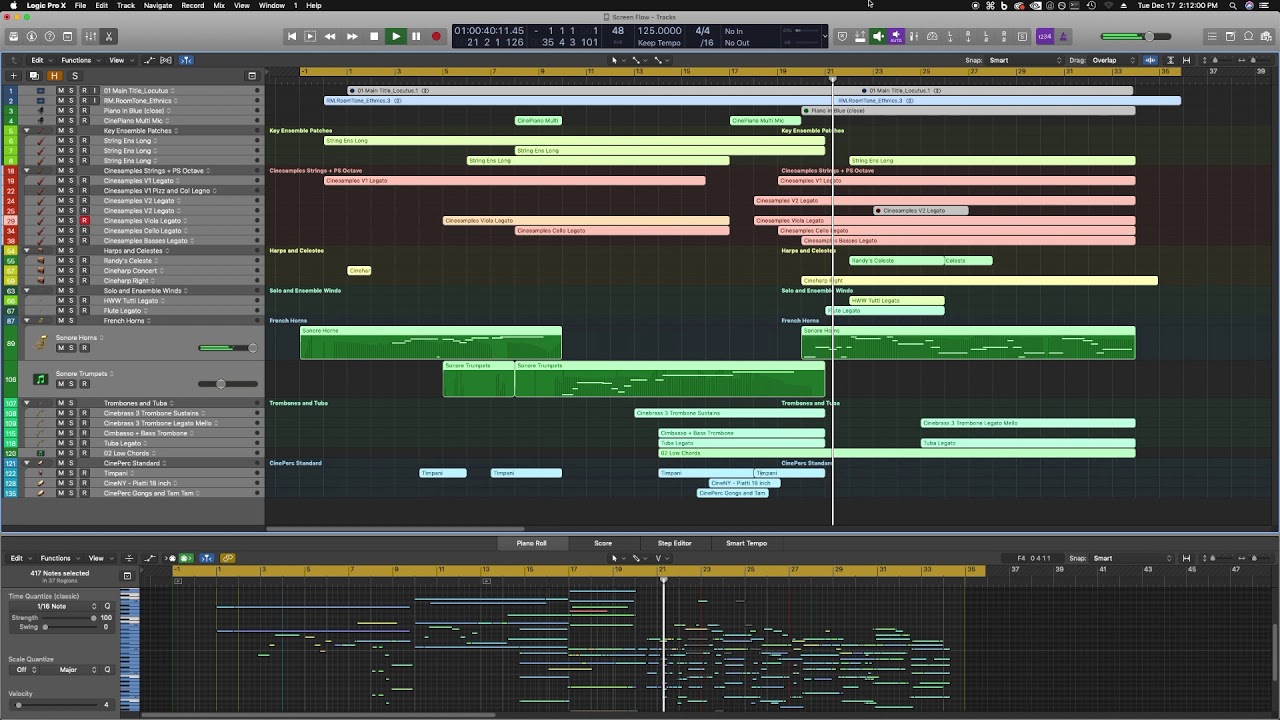The image size is (1280, 720).
Task: Adjust Sonore Horns track volume slider
Action: pos(227,348)
